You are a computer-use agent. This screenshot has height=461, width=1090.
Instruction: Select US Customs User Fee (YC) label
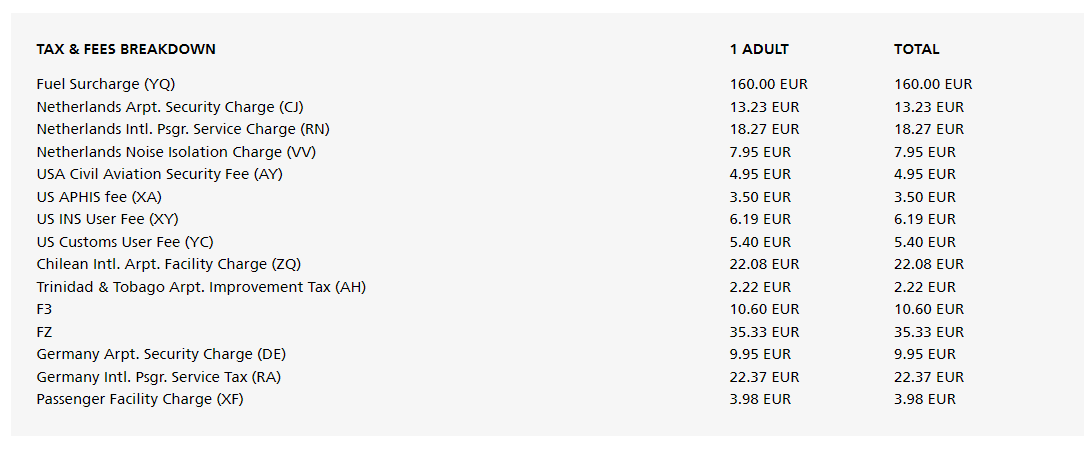tap(124, 242)
